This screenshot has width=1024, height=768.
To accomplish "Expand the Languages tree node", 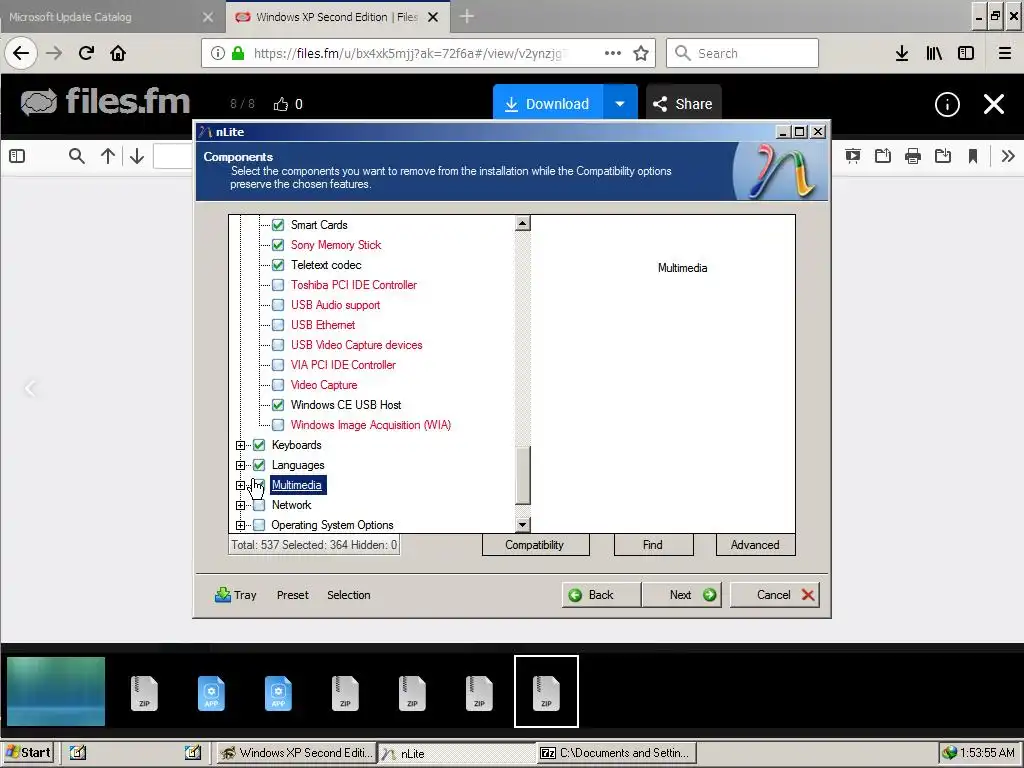I will 240,466.
